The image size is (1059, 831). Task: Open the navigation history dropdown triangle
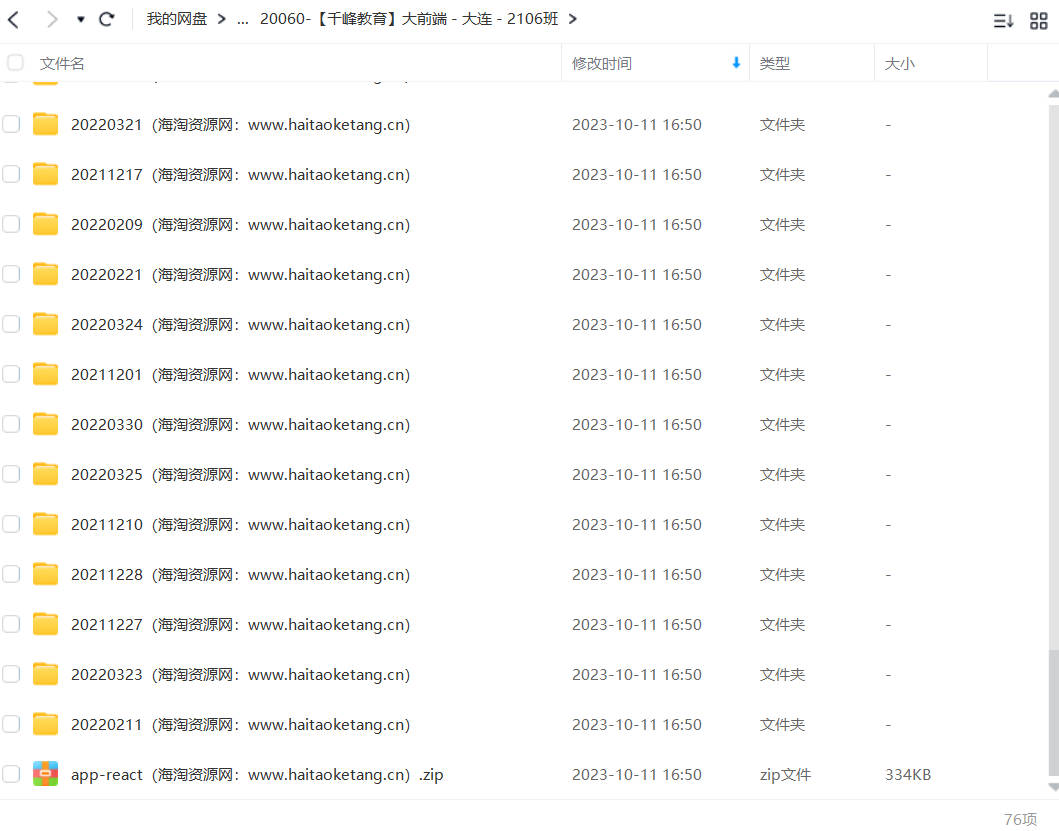(x=80, y=20)
